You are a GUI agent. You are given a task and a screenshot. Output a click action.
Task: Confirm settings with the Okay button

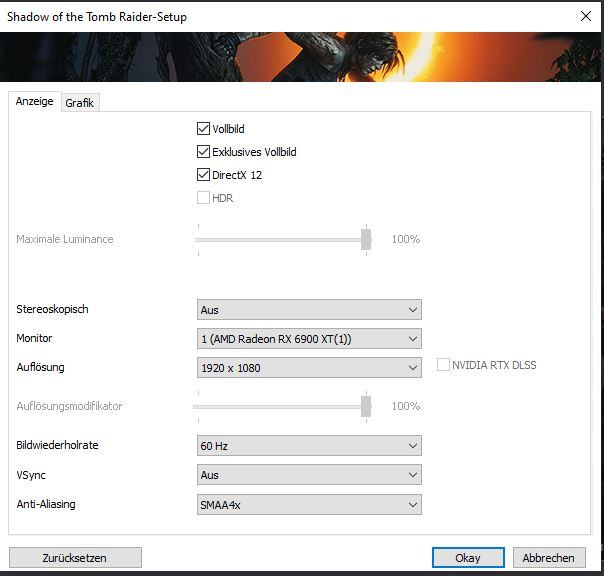pos(468,558)
